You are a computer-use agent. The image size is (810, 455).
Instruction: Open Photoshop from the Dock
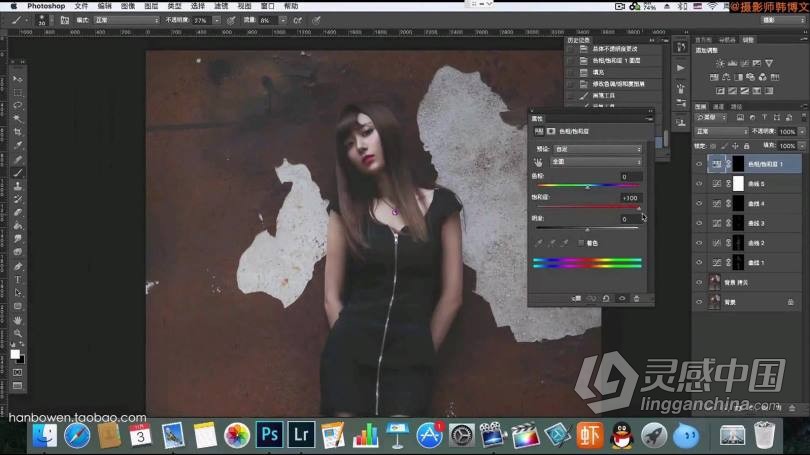coord(269,435)
